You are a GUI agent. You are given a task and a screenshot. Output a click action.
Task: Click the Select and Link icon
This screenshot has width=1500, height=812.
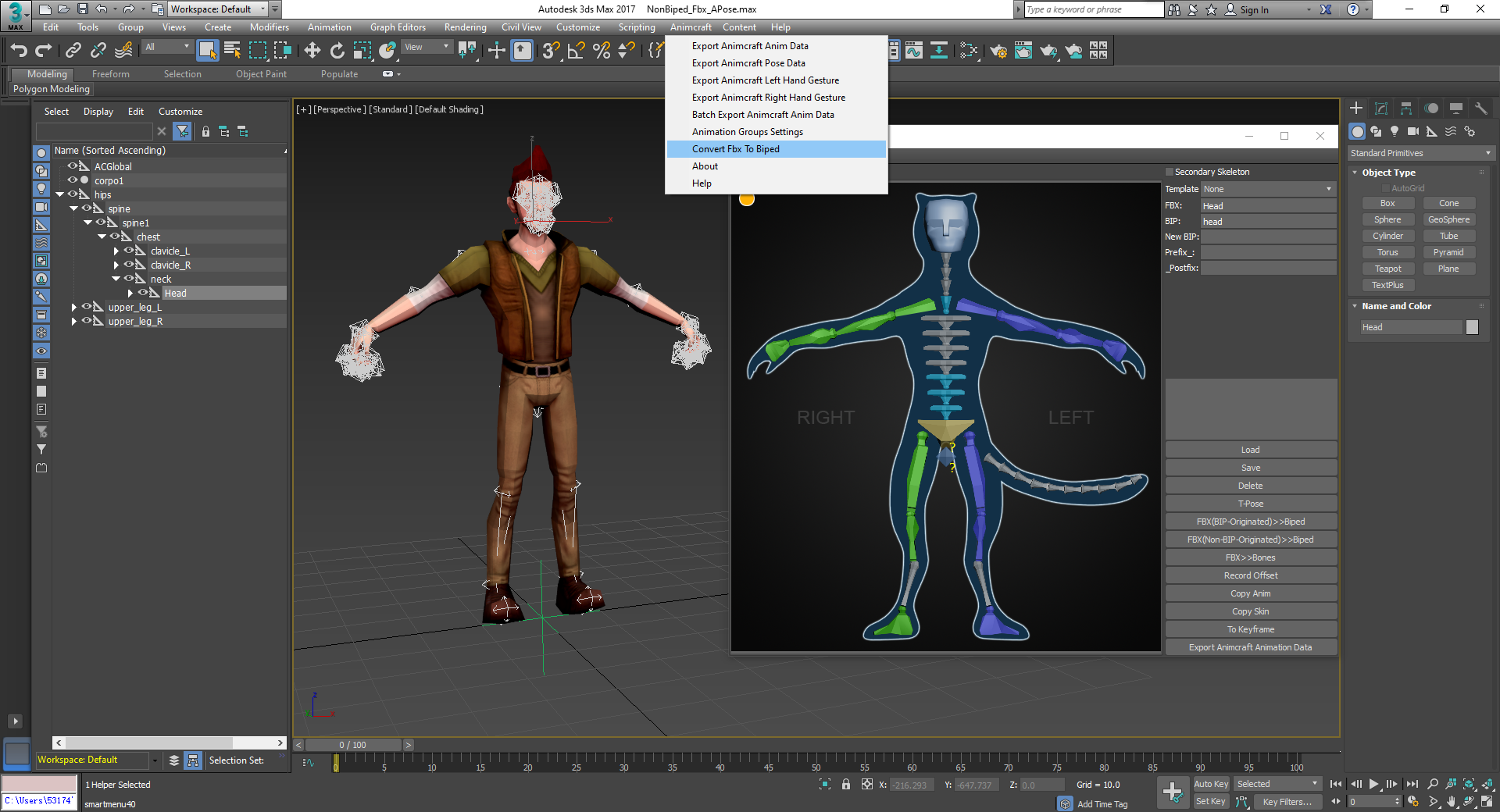pos(73,51)
